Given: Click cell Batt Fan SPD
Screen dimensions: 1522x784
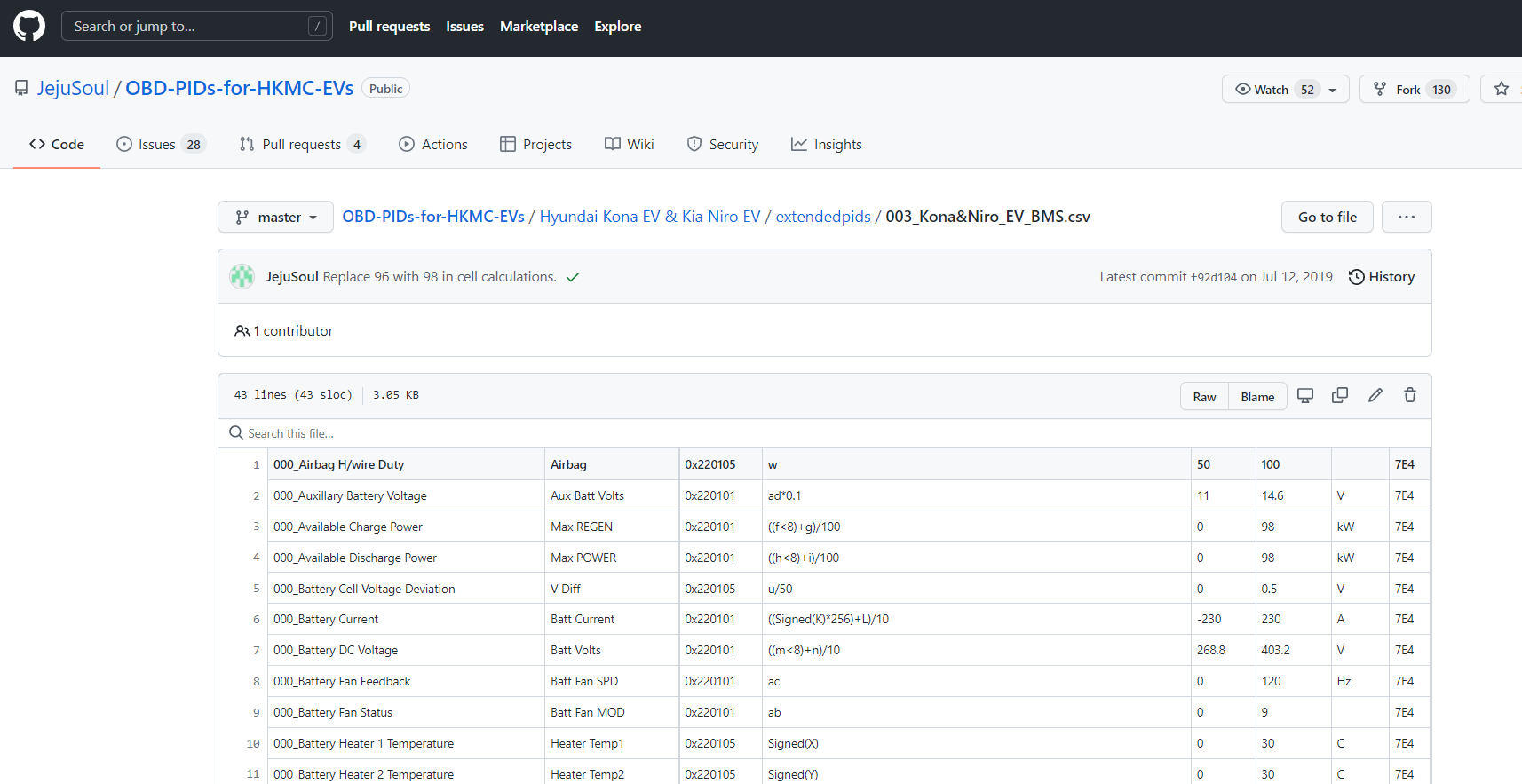Looking at the screenshot, I should click(x=612, y=681).
